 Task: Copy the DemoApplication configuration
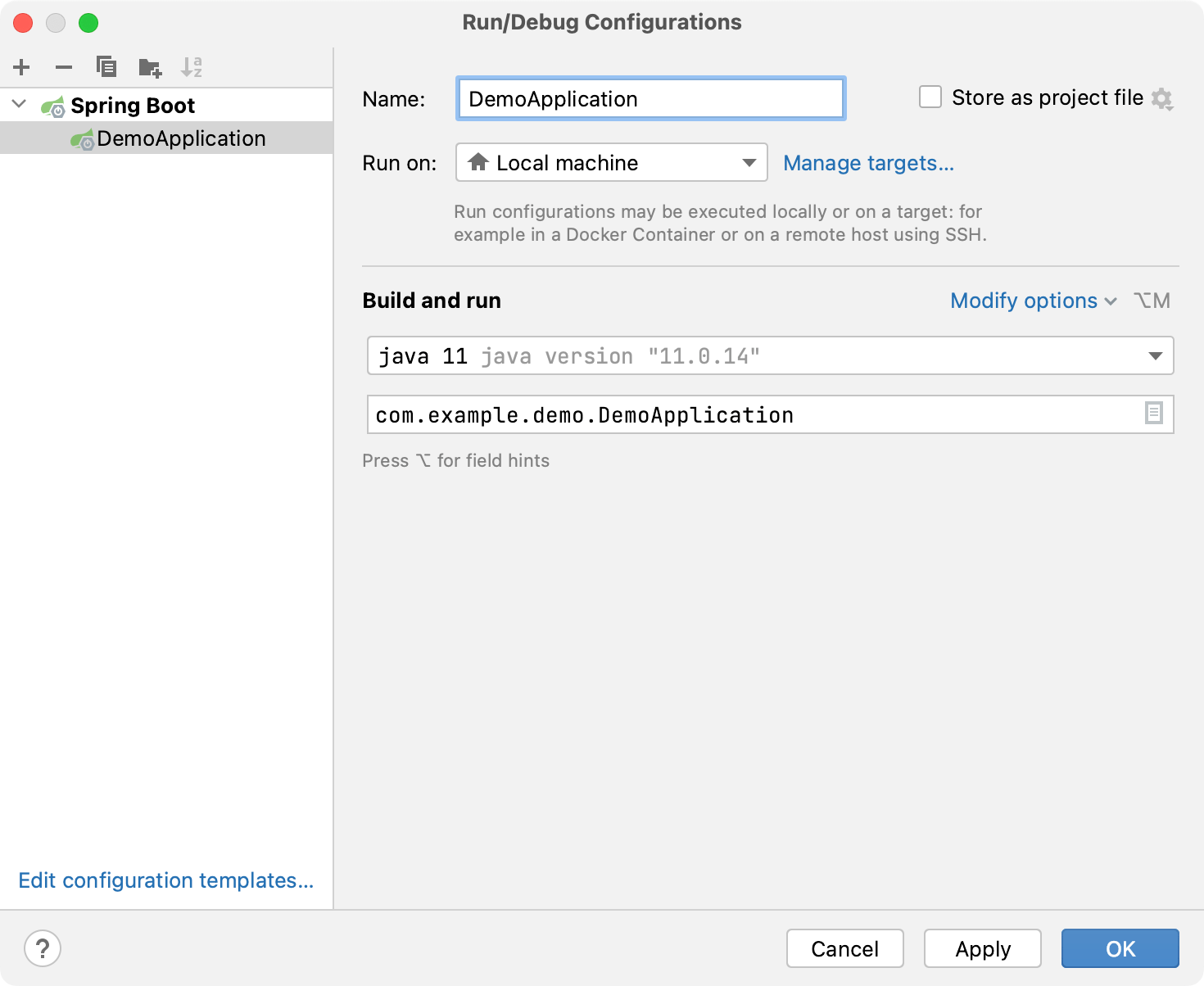point(106,67)
